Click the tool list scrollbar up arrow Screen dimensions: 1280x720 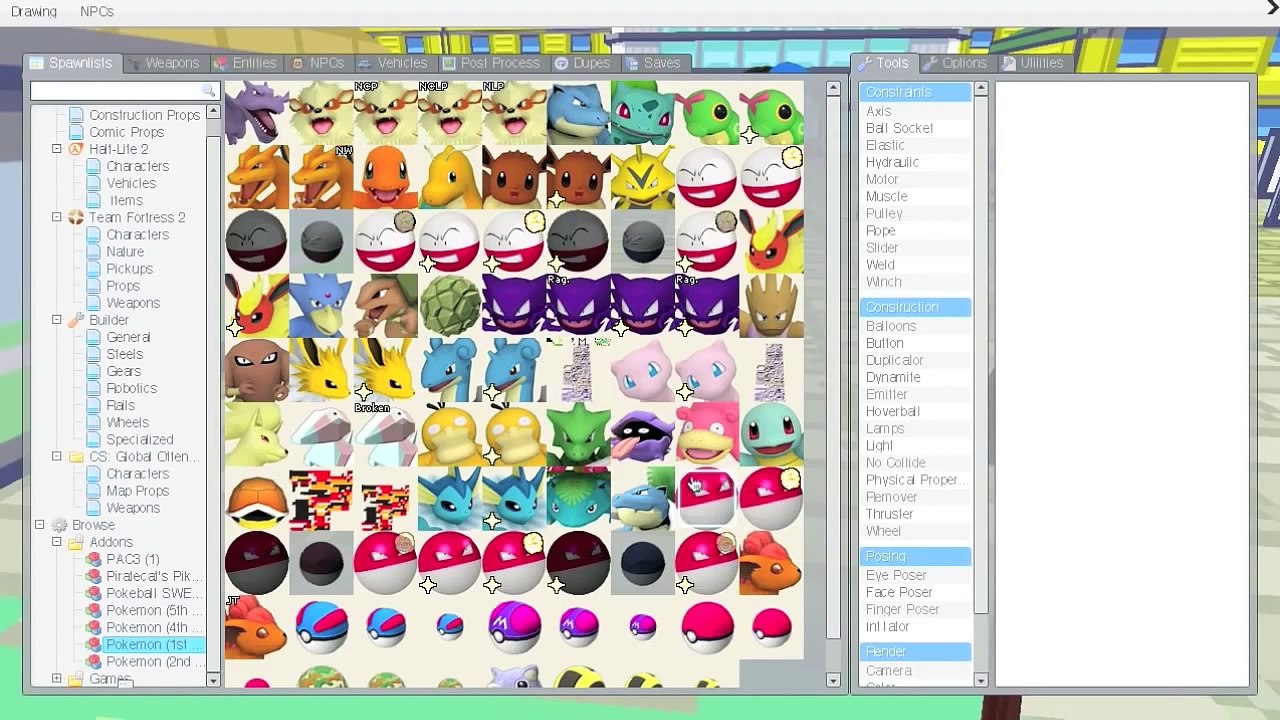tap(981, 89)
